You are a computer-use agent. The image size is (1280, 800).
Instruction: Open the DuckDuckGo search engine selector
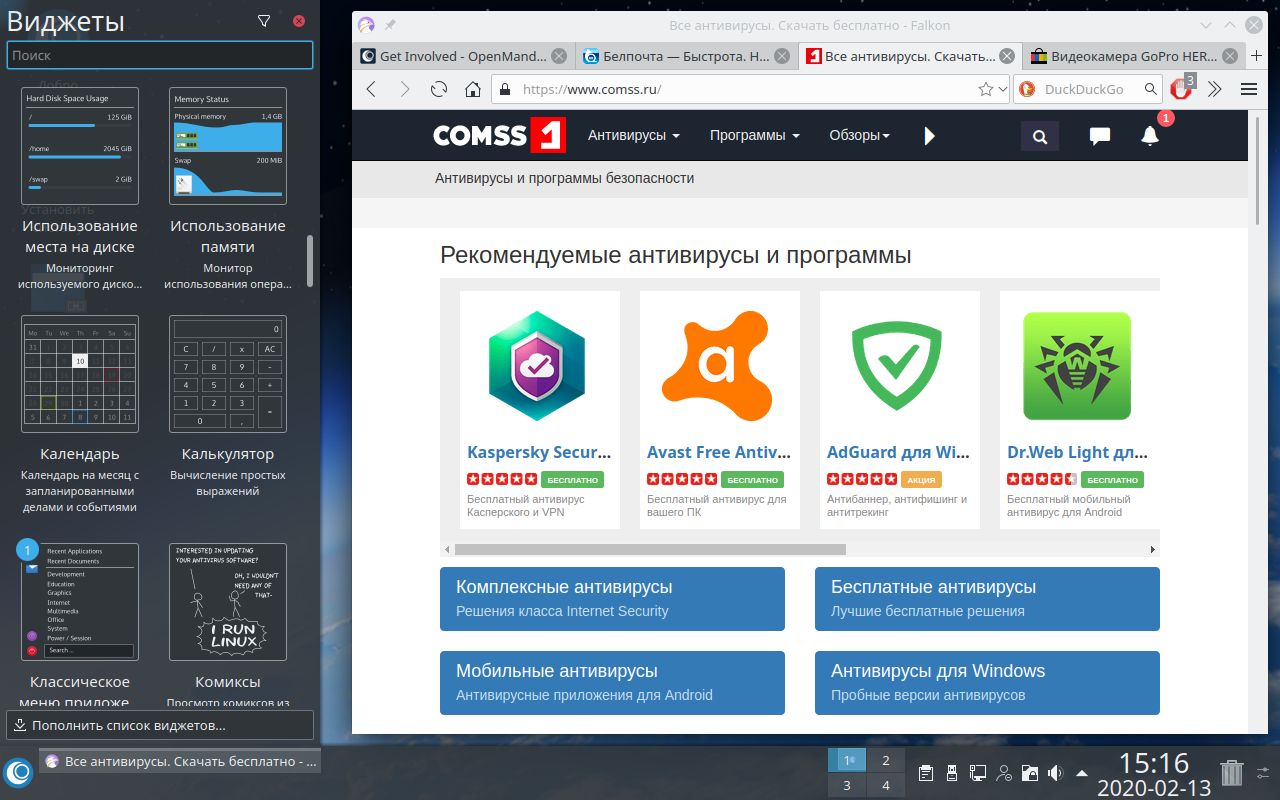pos(1028,89)
